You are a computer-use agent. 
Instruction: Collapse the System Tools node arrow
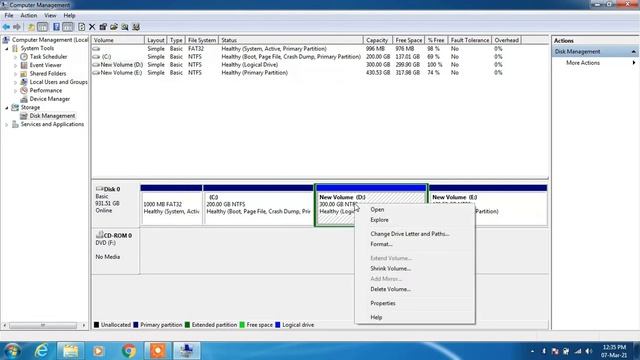(7, 49)
